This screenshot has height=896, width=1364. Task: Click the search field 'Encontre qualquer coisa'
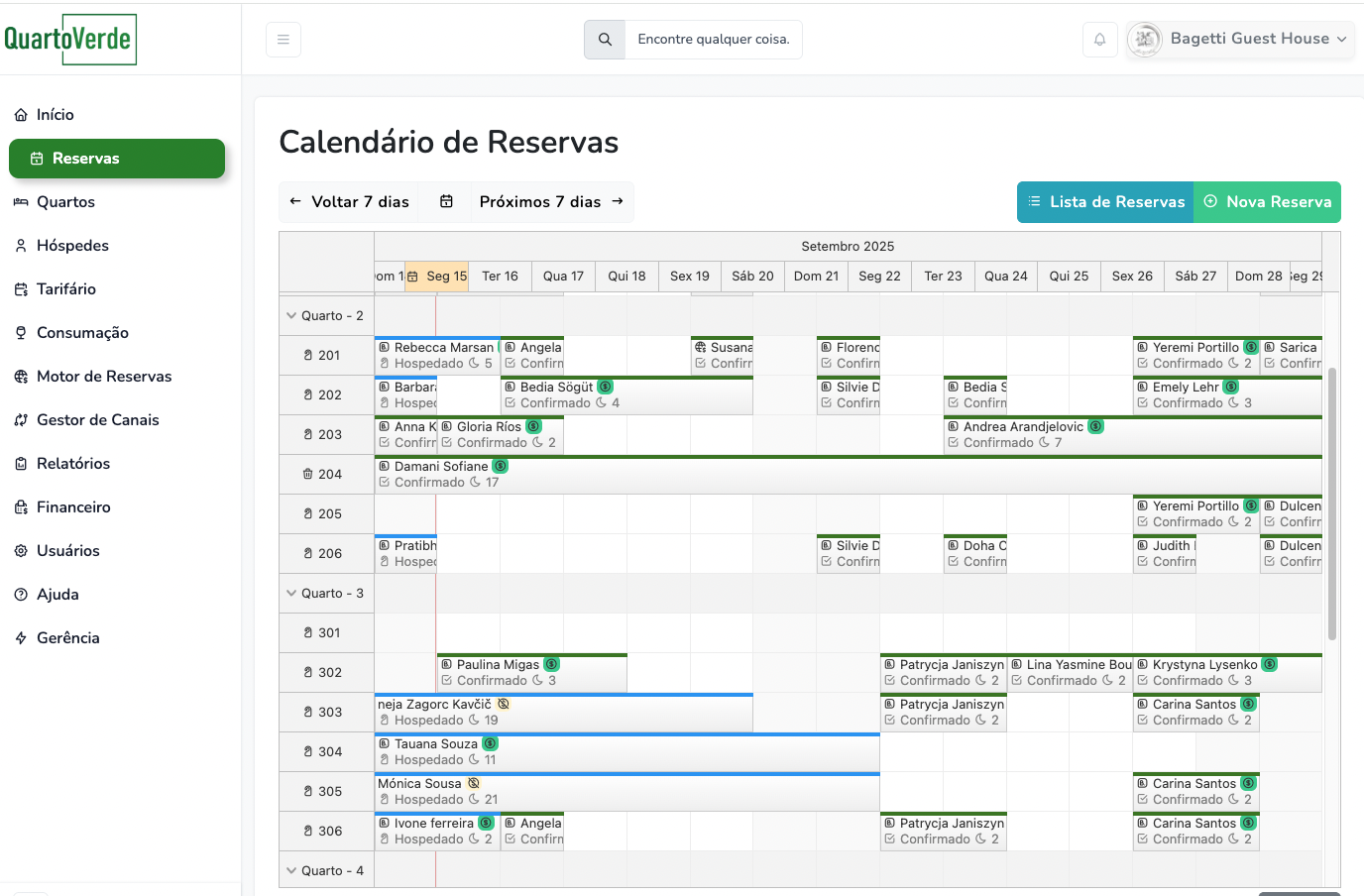click(713, 40)
